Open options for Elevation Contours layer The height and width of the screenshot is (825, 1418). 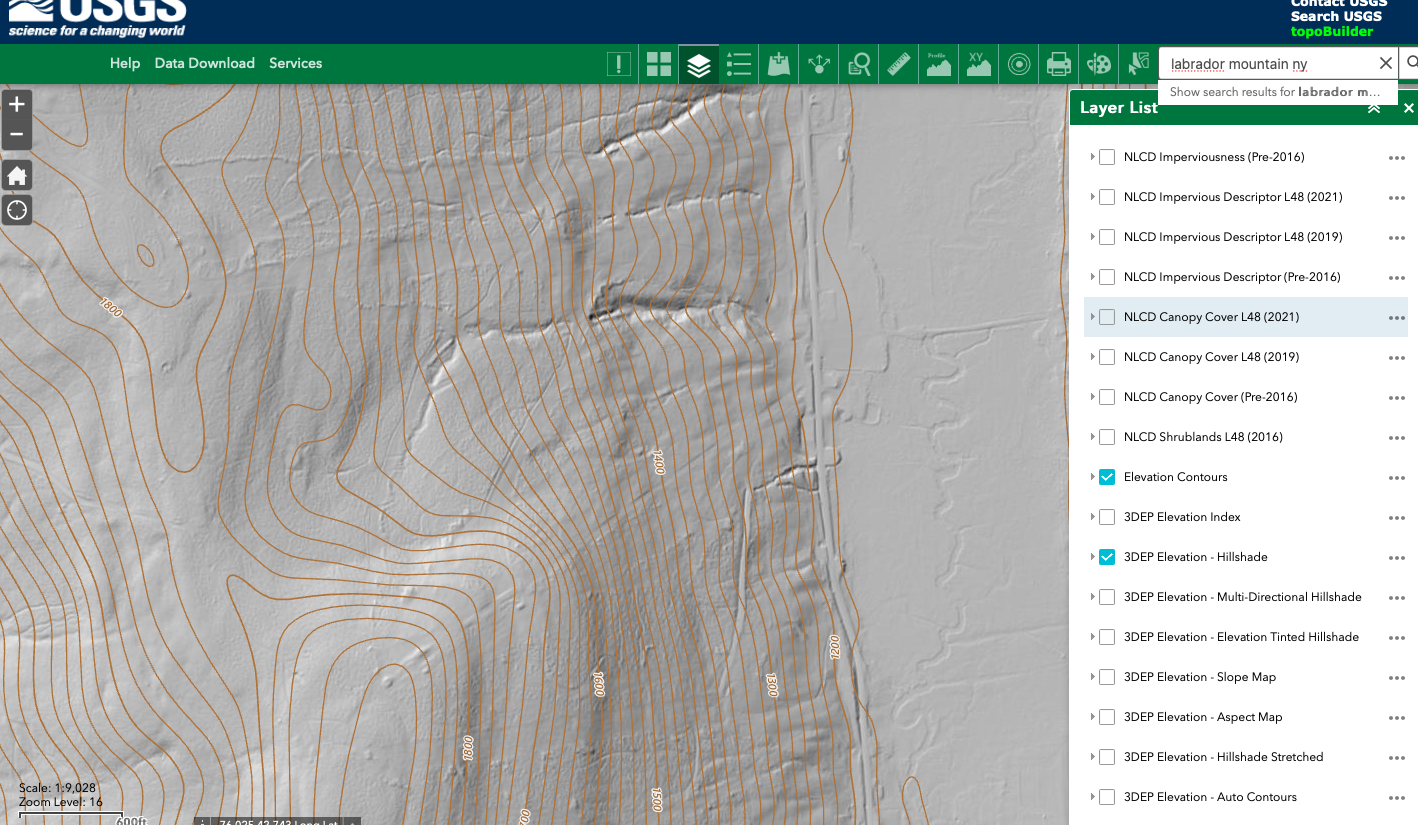(x=1396, y=478)
